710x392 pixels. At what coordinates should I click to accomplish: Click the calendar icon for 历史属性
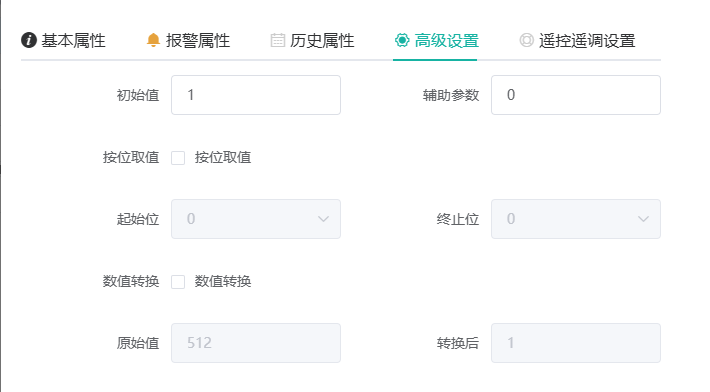[x=278, y=40]
